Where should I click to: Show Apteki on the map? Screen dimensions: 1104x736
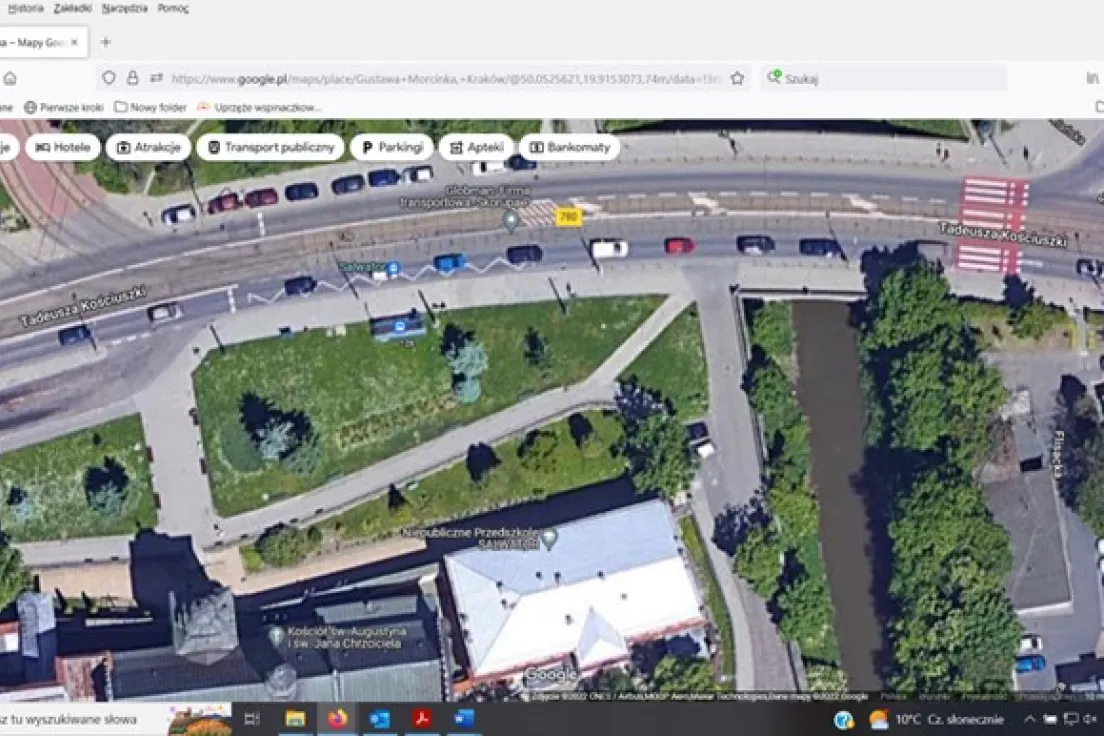point(476,147)
